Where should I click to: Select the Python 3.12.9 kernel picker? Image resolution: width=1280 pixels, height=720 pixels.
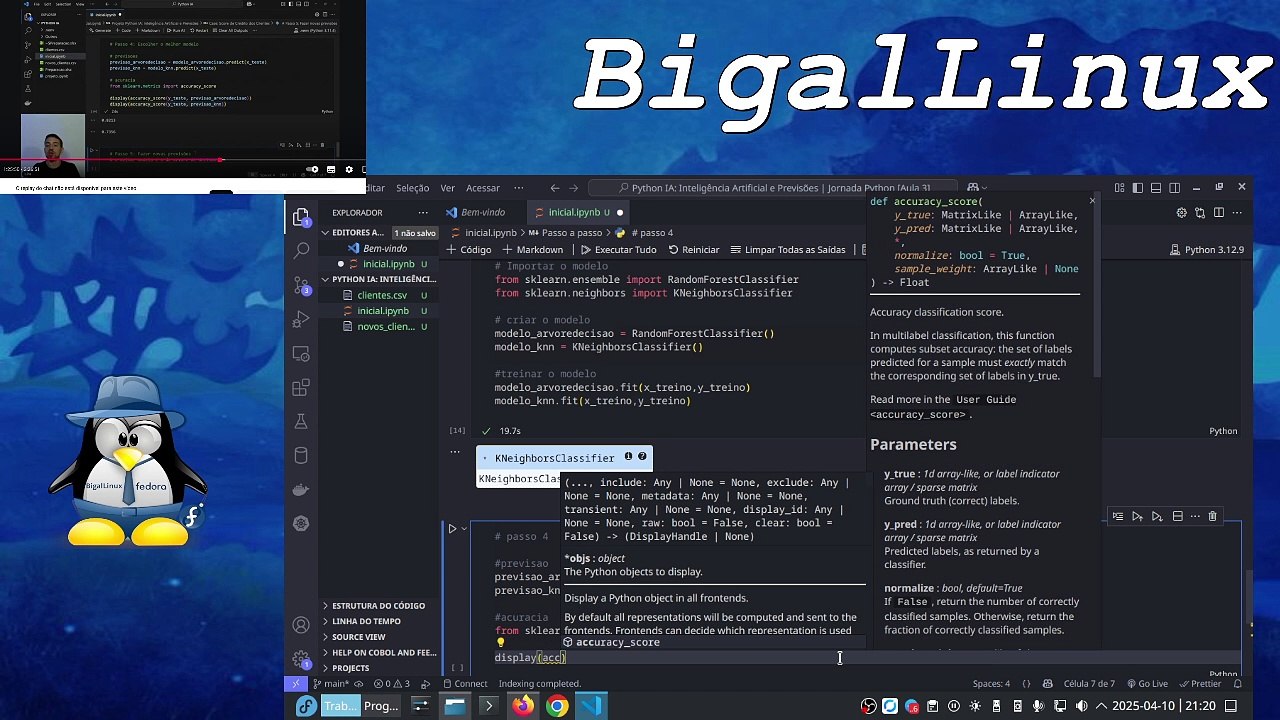pos(1207,250)
